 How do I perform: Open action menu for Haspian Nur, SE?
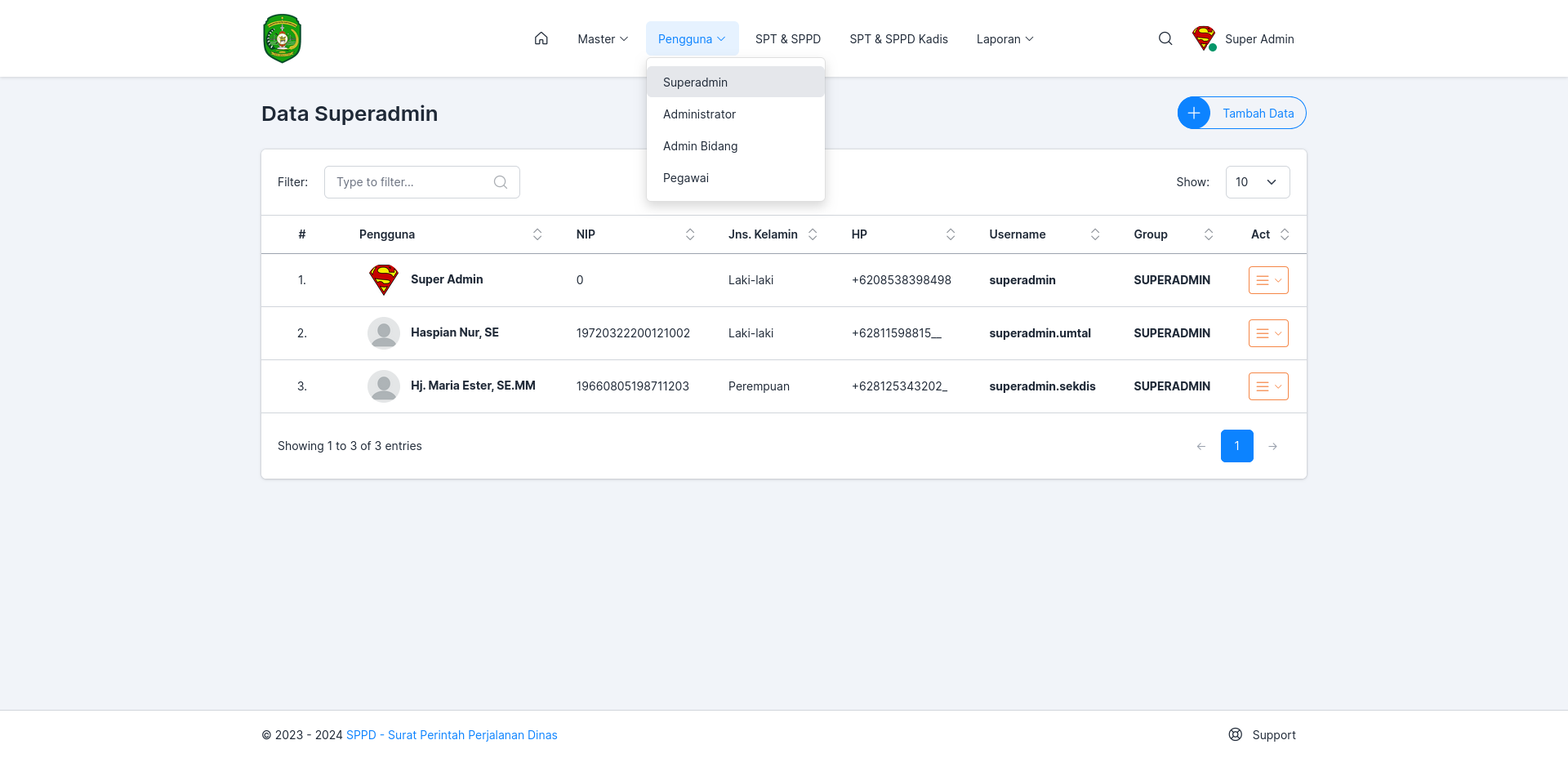1268,333
